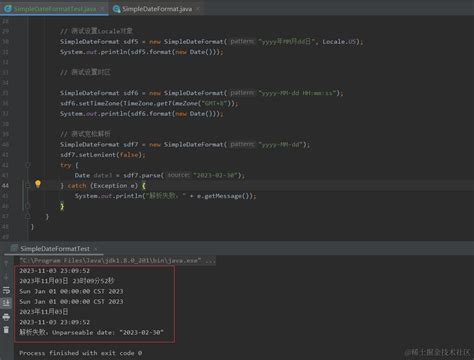Click 'Locale.US' argument in sdf5 line
Image resolution: width=474 pixels, height=360 pixels.
coord(339,42)
